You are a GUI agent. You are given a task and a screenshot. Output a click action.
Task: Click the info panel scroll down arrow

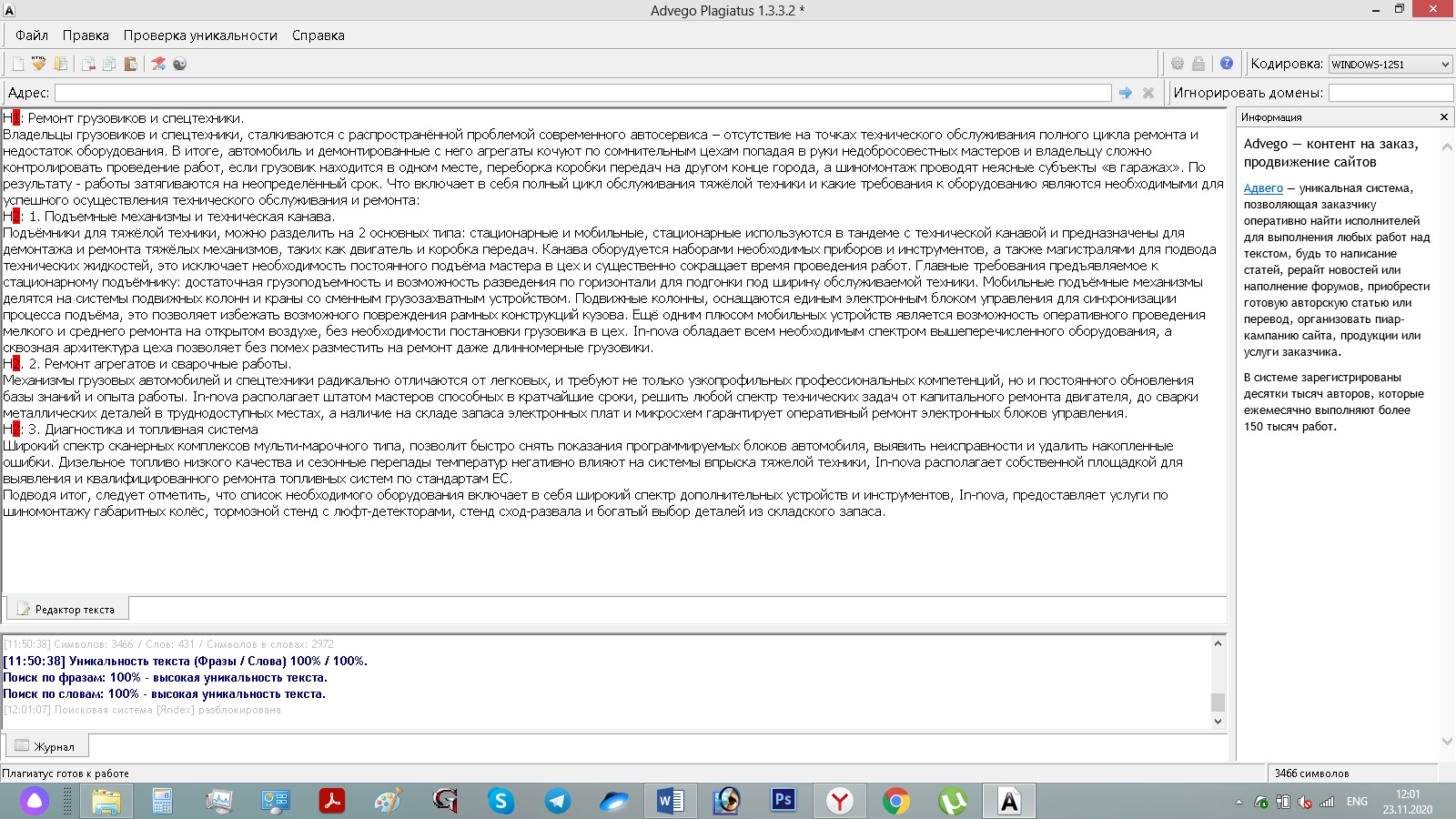pos(1447,742)
